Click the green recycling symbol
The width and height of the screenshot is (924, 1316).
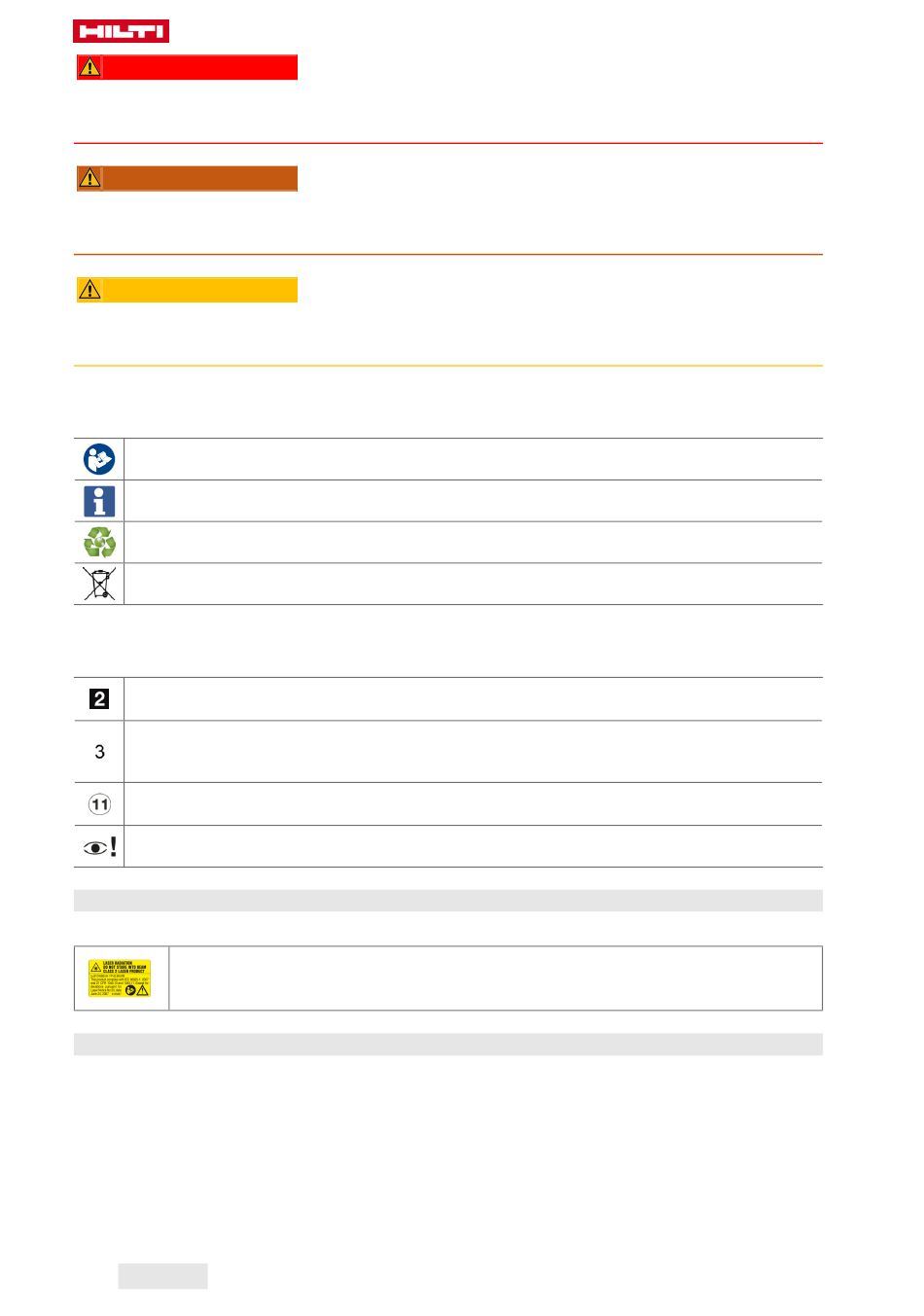(x=99, y=543)
